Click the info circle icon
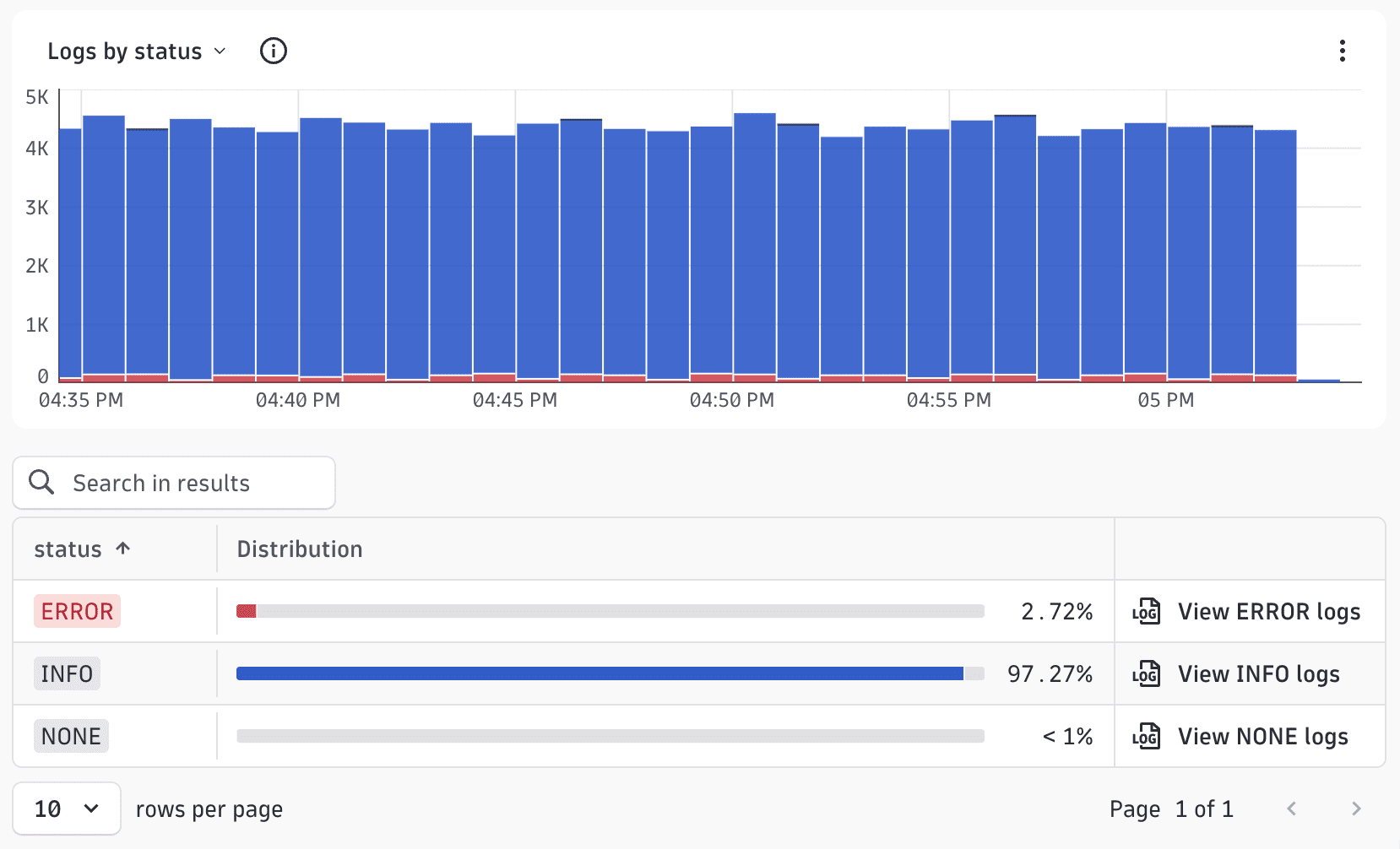Screen dimensions: 1400x849 (273, 51)
